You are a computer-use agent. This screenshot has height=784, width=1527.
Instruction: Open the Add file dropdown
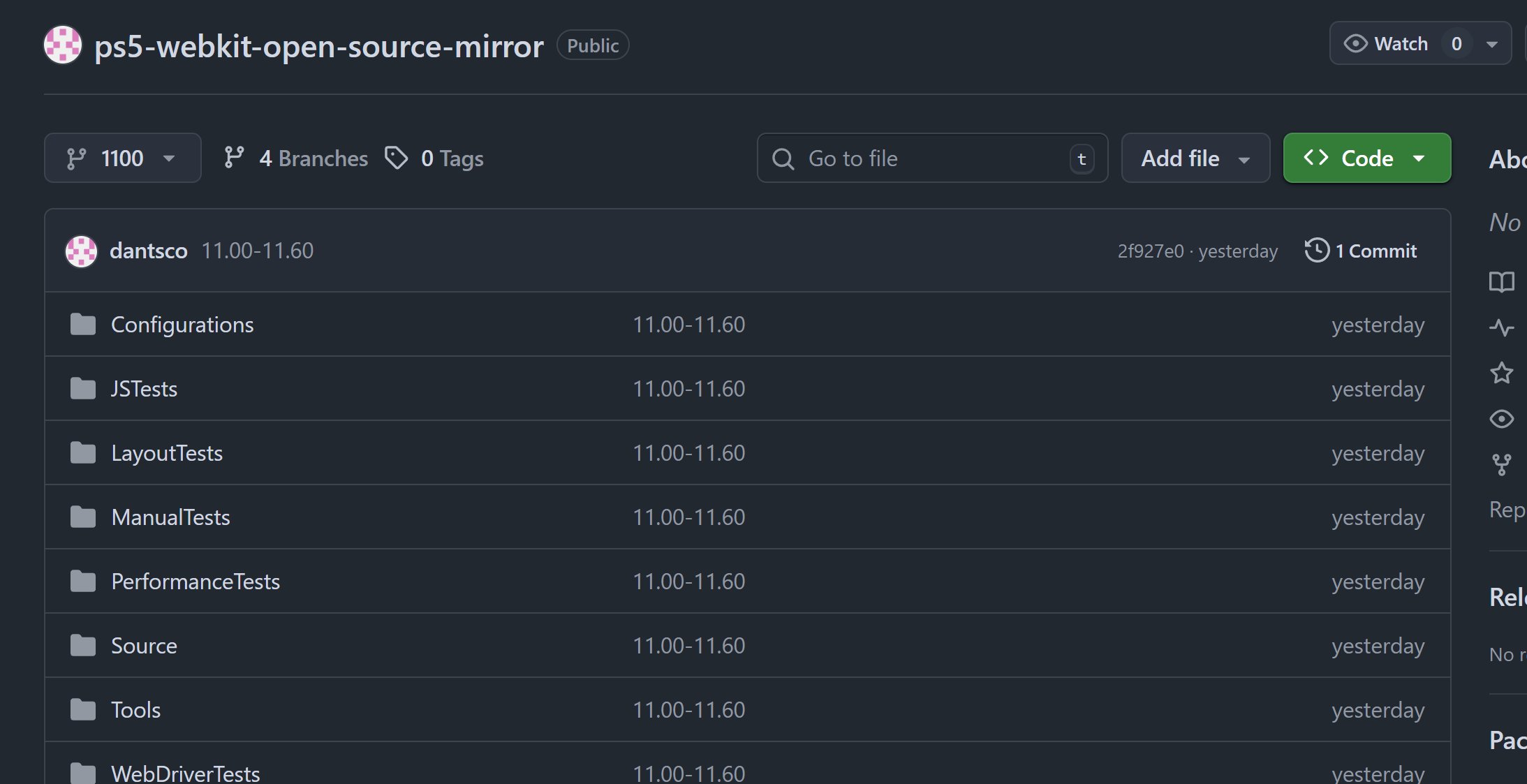tap(1195, 158)
